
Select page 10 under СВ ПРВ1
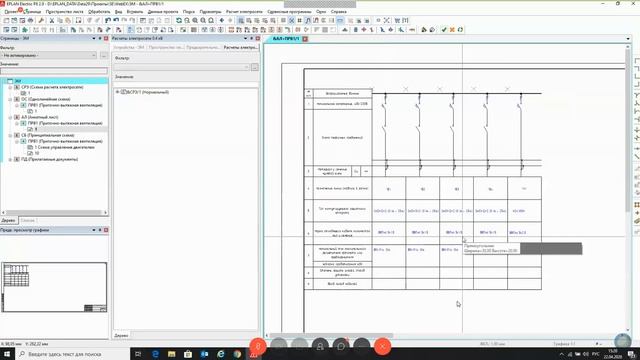[x=37, y=153]
